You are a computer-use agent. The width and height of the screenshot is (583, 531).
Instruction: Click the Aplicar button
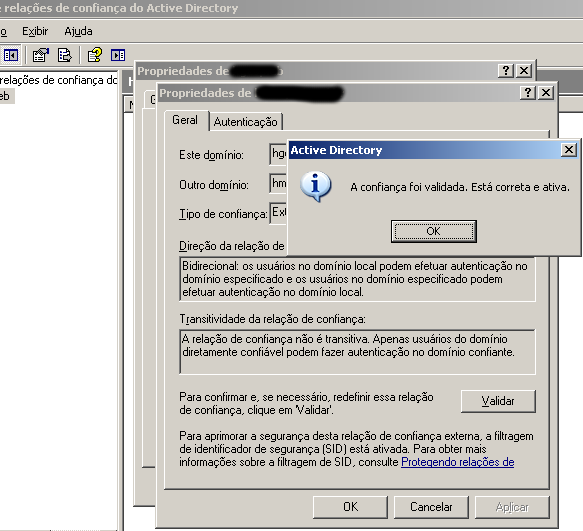pos(512,507)
